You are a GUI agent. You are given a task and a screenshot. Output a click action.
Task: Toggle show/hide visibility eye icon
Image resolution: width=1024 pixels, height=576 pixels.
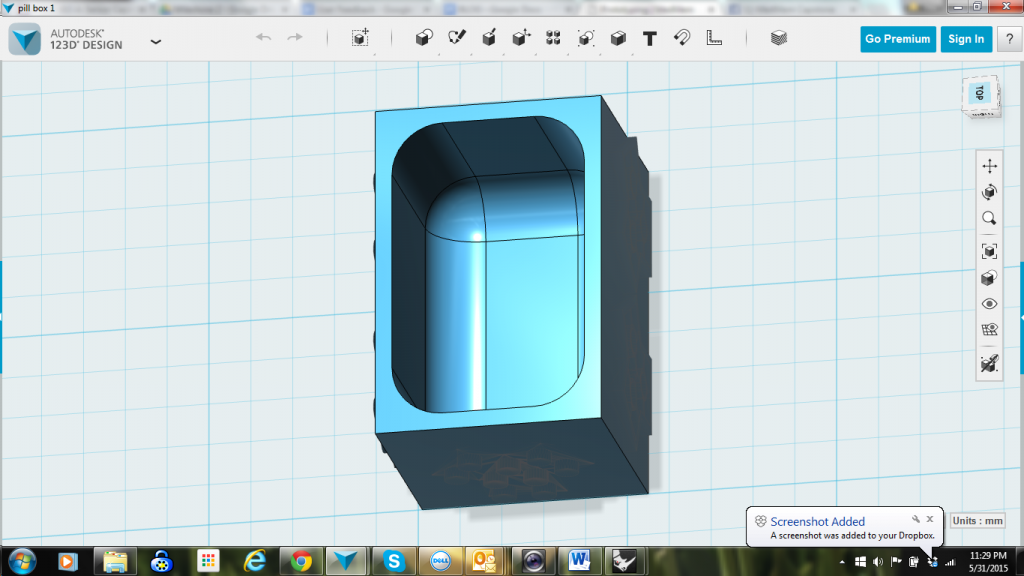pos(989,304)
